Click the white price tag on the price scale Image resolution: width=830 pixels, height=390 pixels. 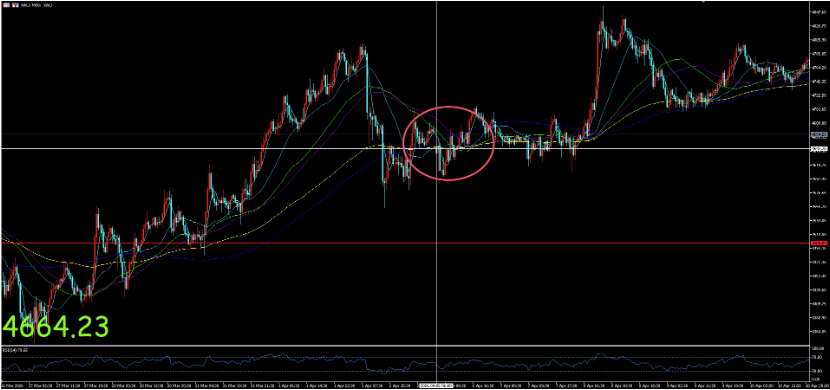(819, 148)
